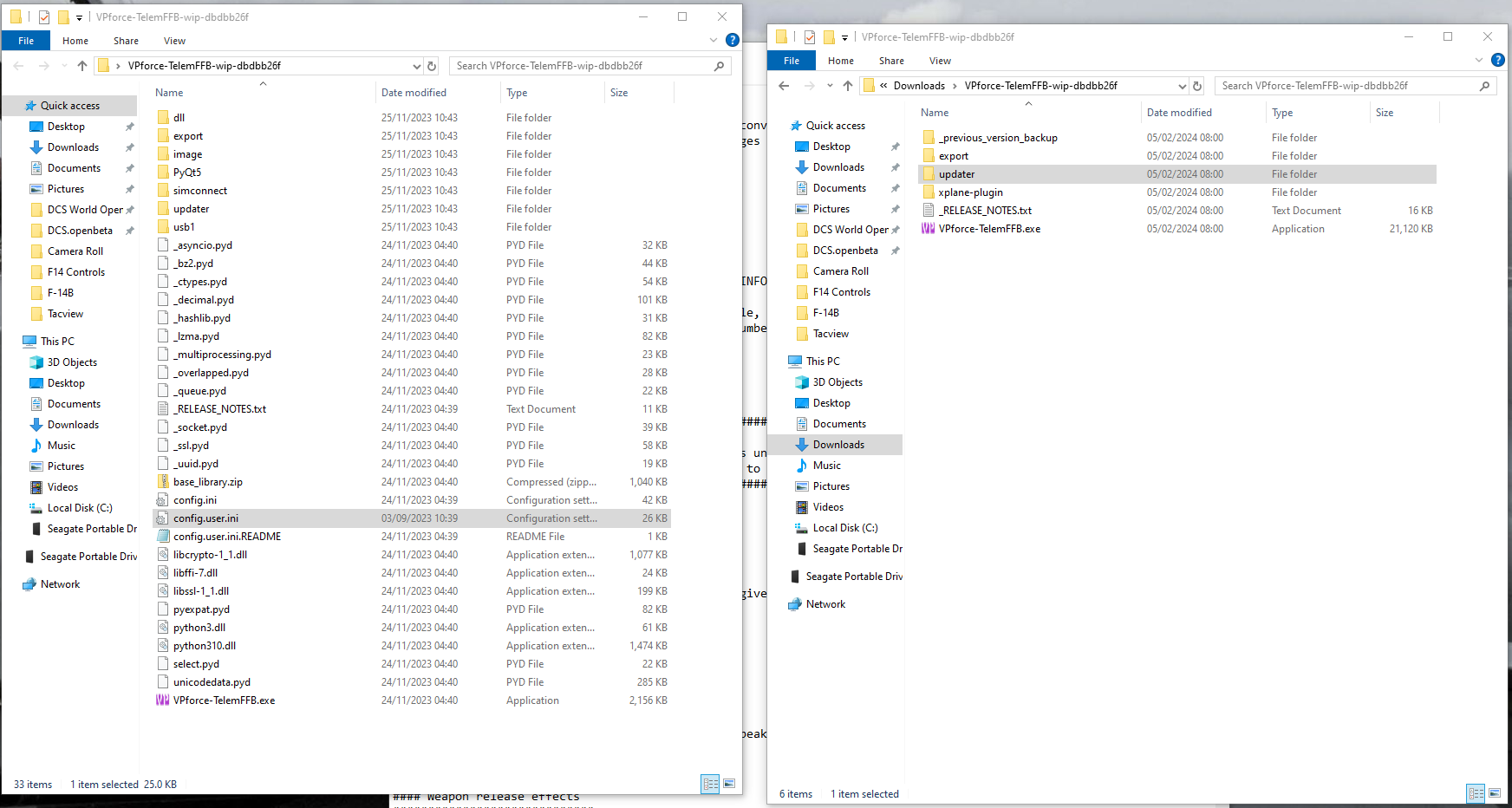Switch left window to Details view

pyautogui.click(x=711, y=784)
